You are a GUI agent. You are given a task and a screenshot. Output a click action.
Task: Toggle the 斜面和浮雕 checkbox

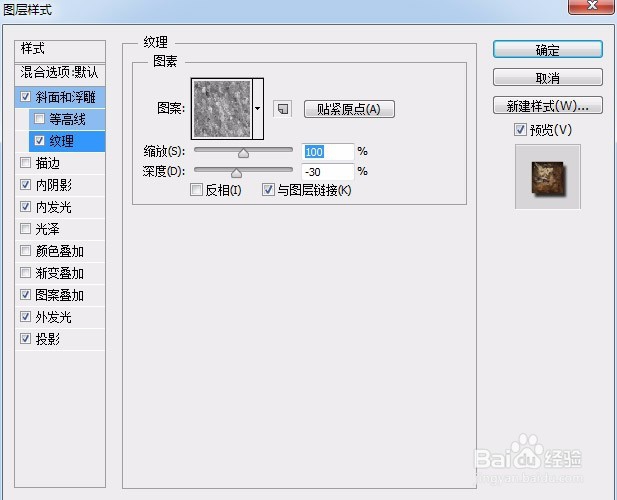click(26, 97)
